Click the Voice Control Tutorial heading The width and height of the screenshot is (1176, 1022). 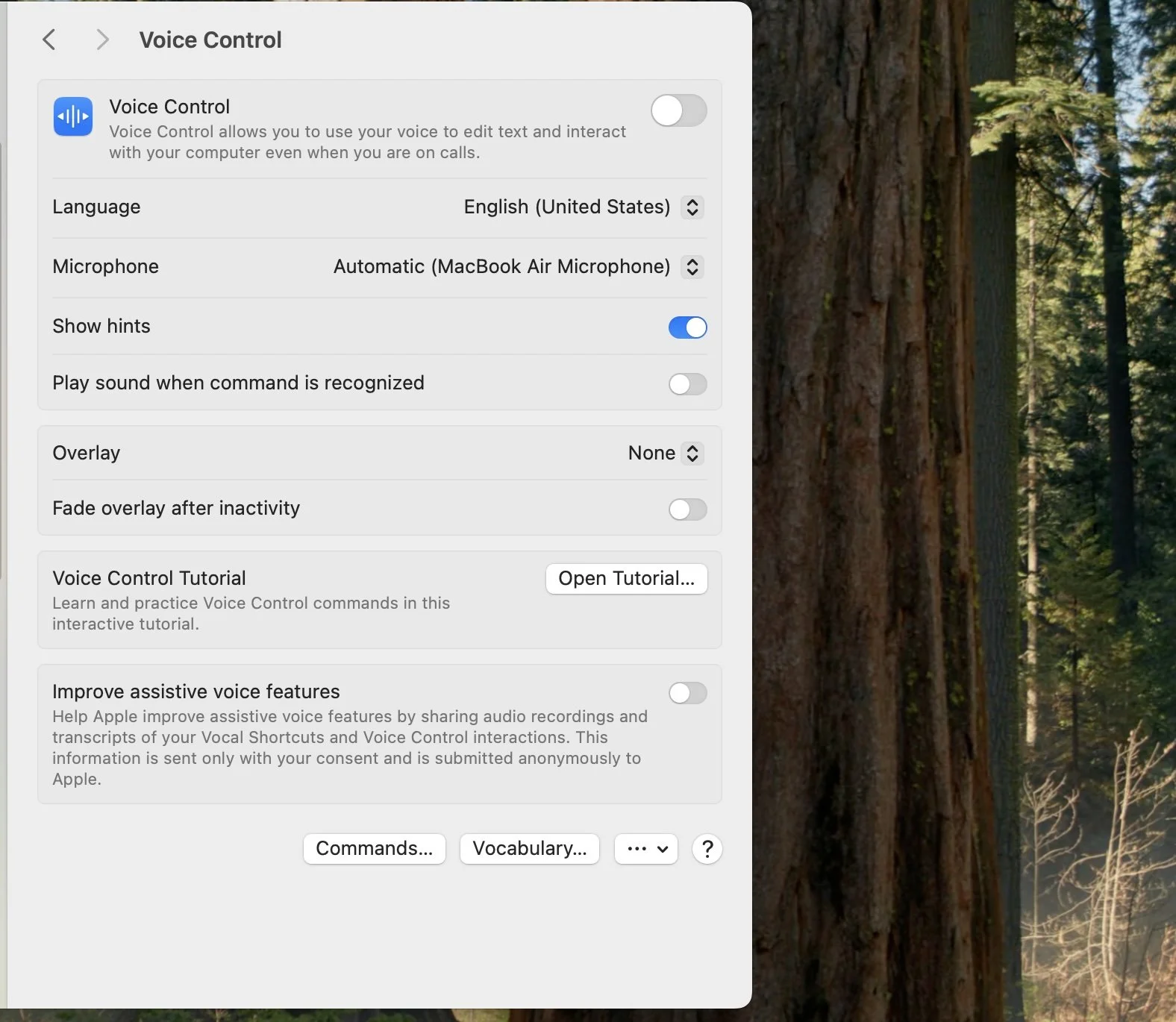(149, 578)
